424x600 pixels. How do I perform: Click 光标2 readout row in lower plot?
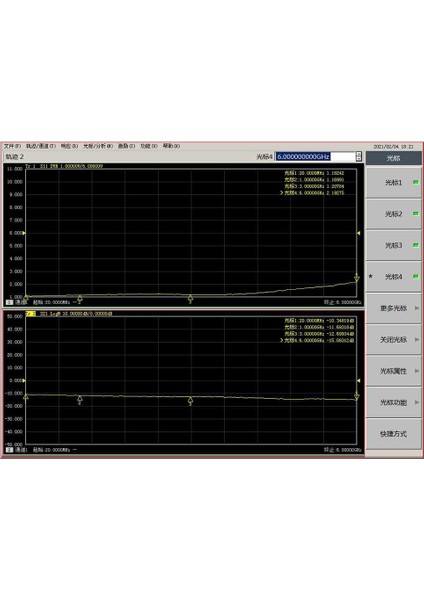[319, 327]
